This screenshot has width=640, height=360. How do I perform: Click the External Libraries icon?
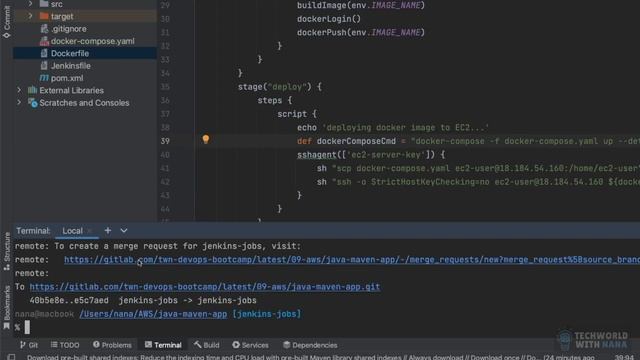(32, 90)
